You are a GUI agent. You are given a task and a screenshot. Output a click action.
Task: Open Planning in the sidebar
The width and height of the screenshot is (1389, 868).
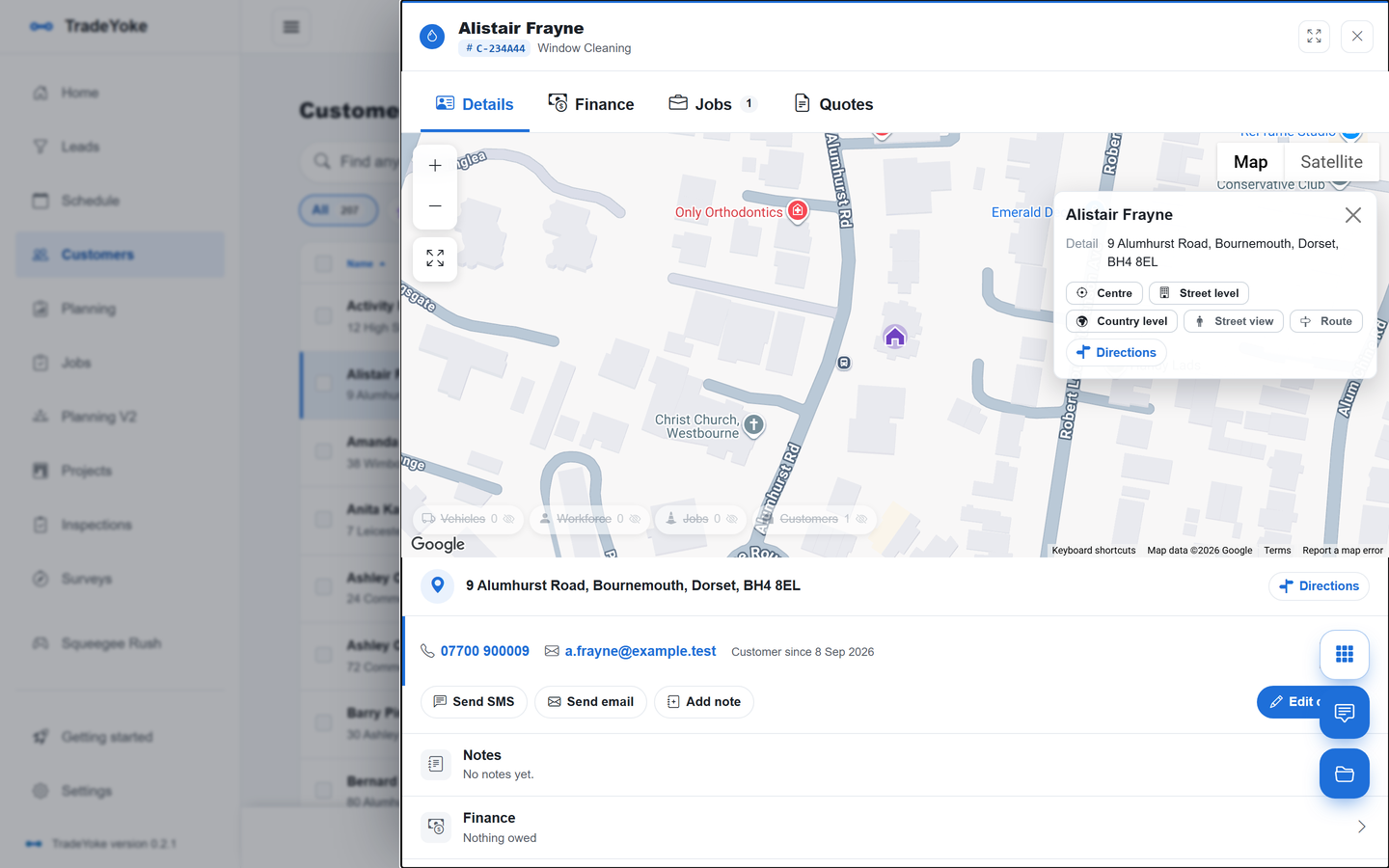point(120,309)
